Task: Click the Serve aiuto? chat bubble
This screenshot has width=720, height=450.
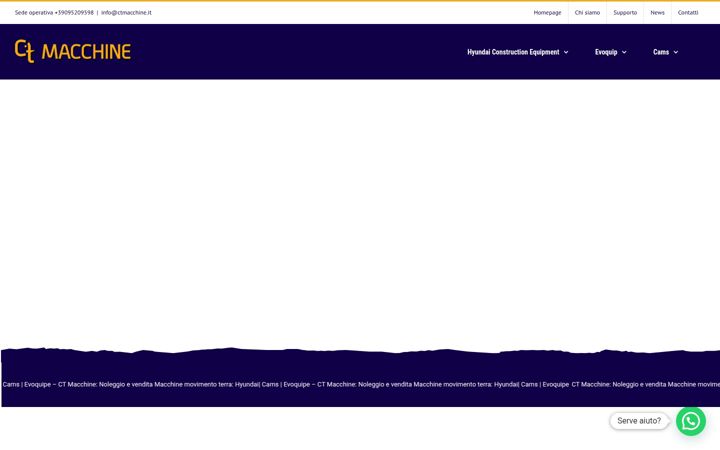Action: pyautogui.click(x=639, y=421)
